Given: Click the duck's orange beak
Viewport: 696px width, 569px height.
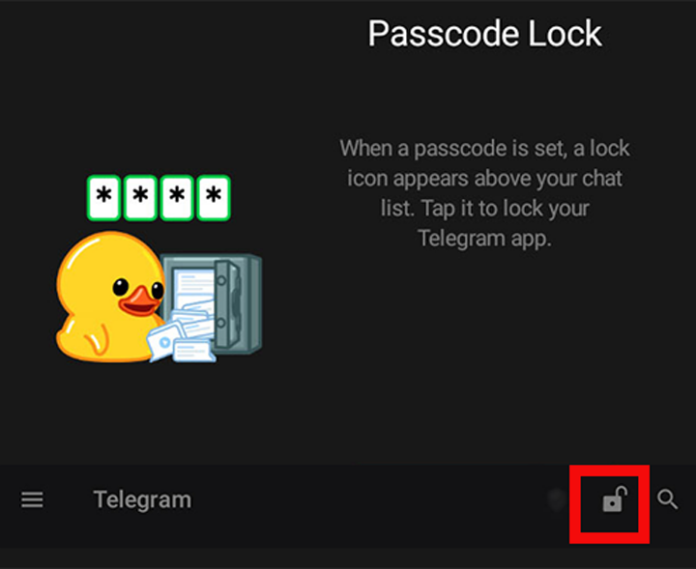Looking at the screenshot, I should pyautogui.click(x=140, y=302).
